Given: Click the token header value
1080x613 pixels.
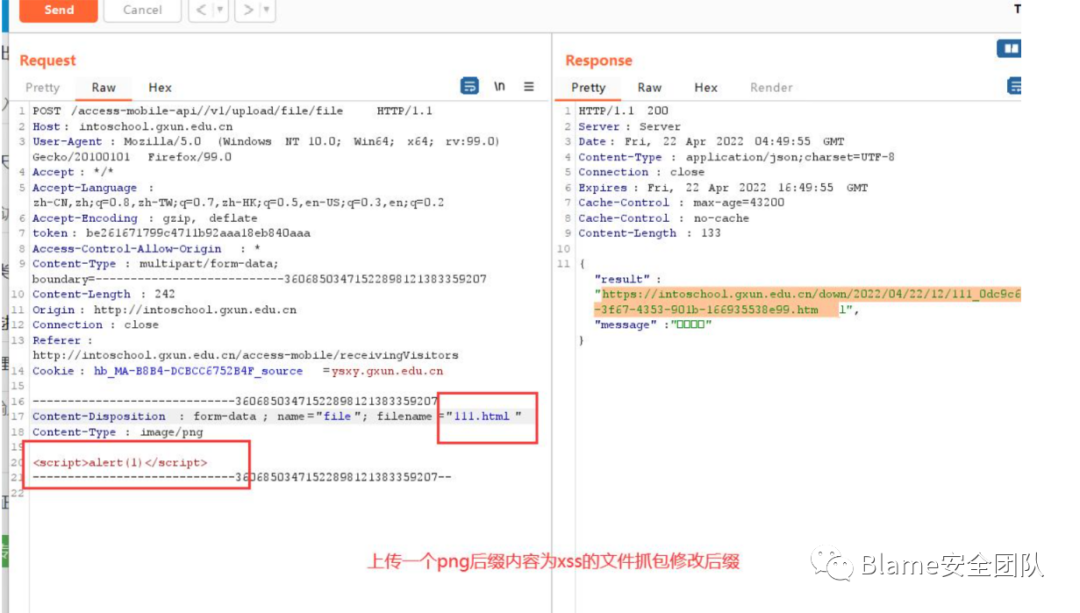Looking at the screenshot, I should 198,233.
